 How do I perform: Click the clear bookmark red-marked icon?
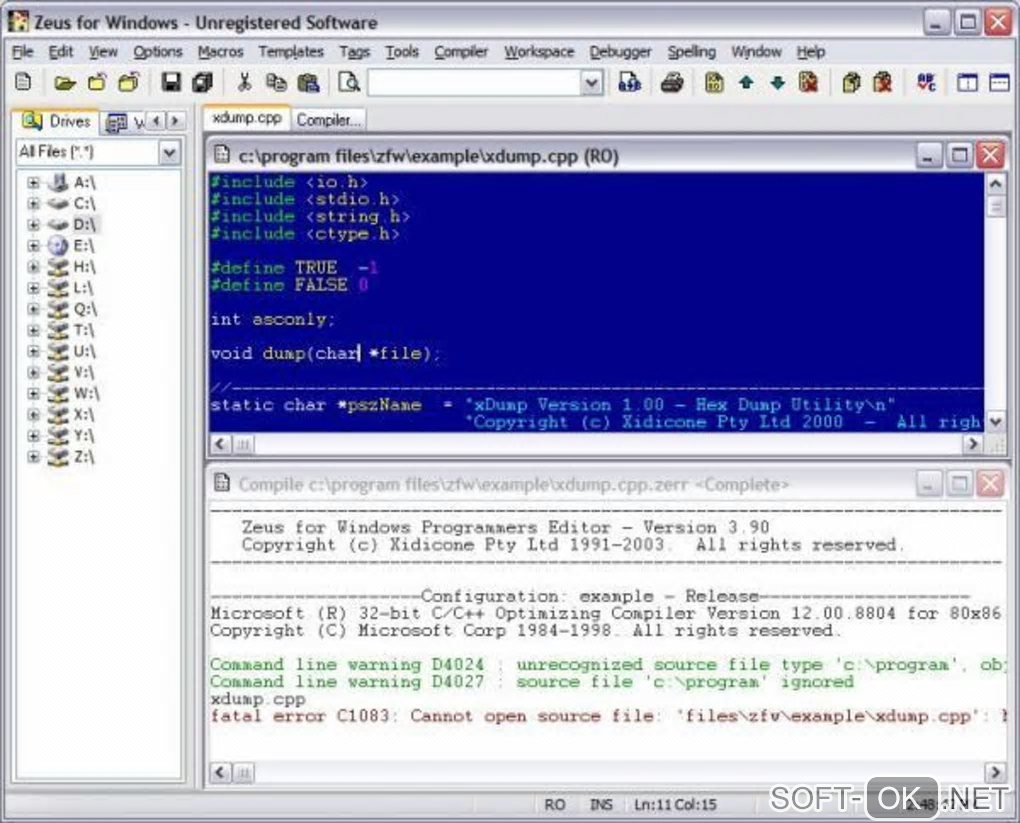pos(809,83)
